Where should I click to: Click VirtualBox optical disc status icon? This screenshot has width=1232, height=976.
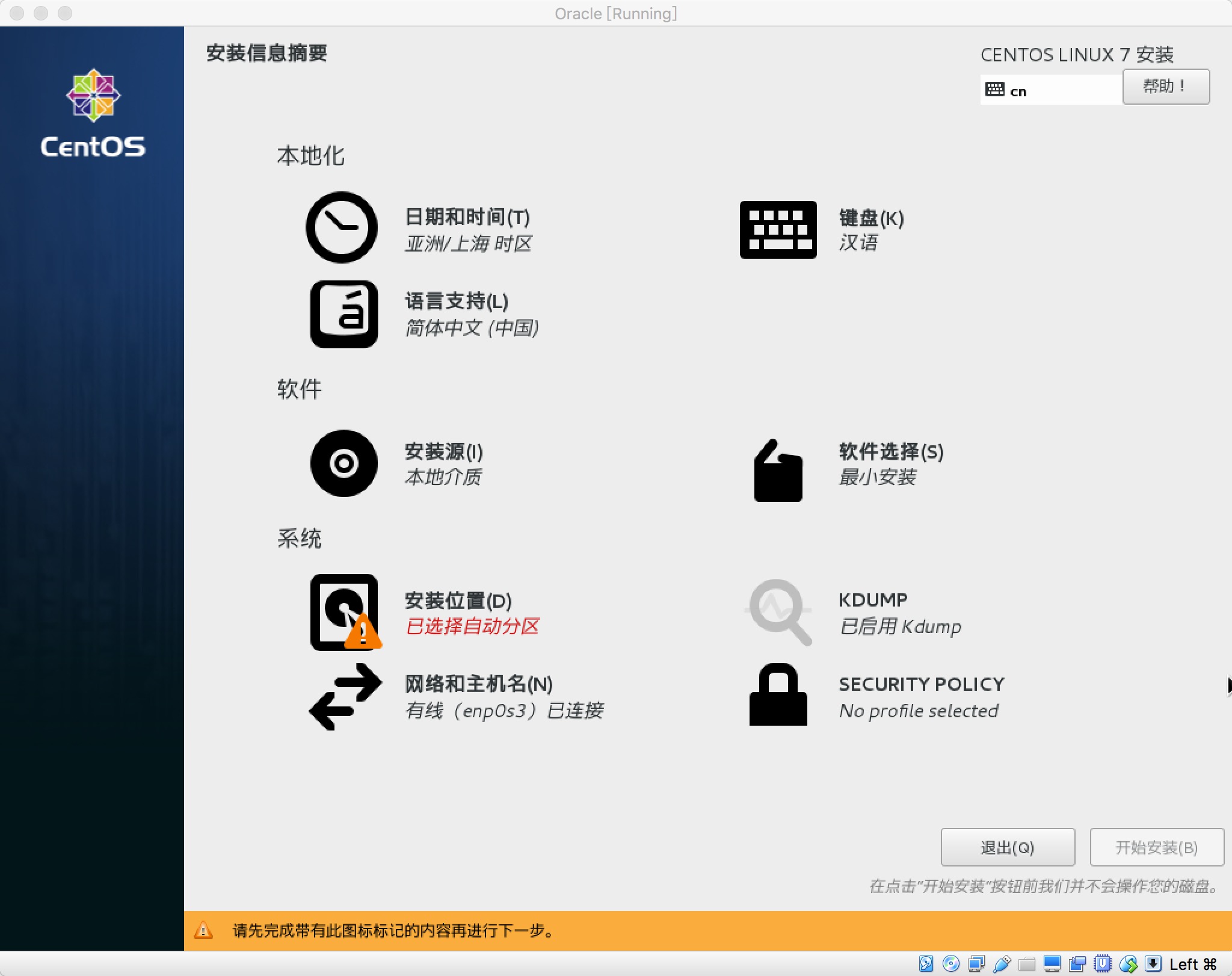(951, 963)
